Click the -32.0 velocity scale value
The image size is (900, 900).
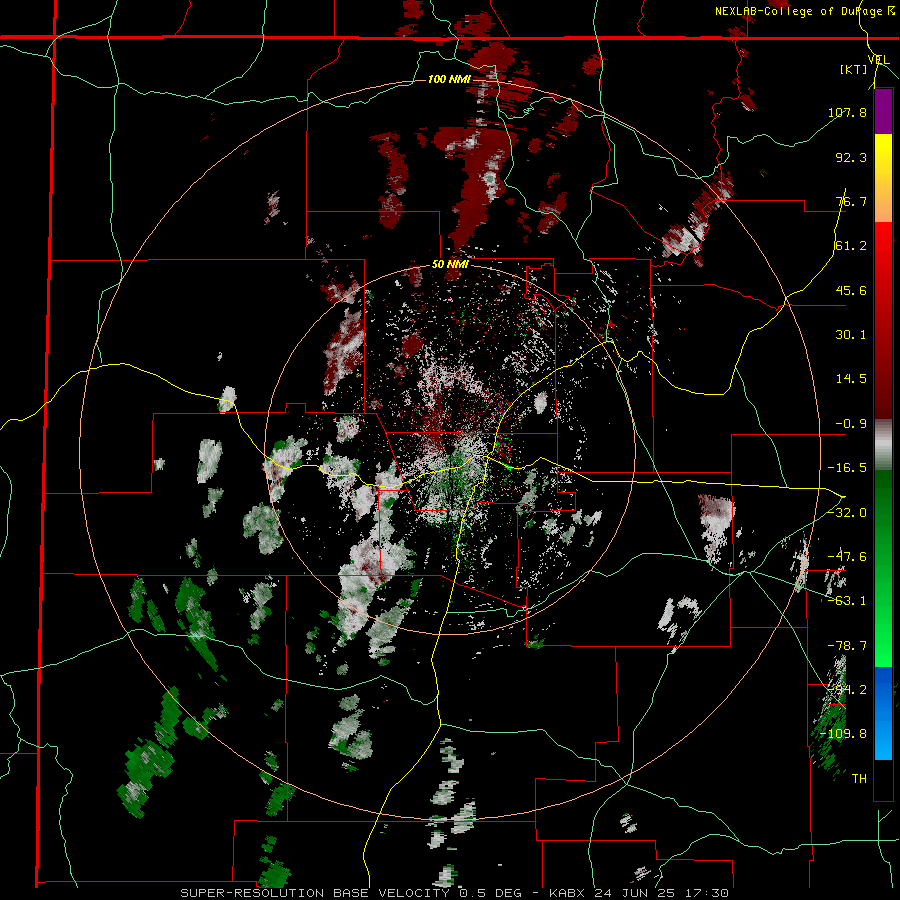click(x=847, y=512)
